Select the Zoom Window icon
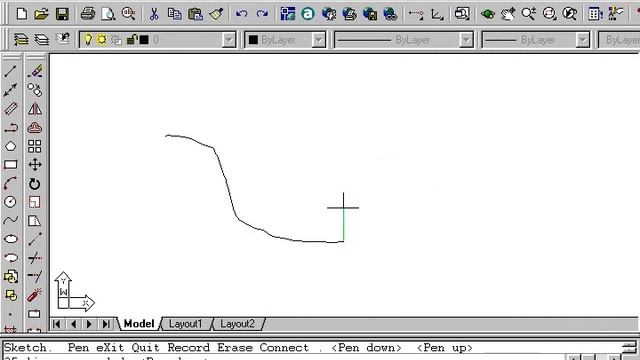This screenshot has height=360, width=640. [x=549, y=14]
